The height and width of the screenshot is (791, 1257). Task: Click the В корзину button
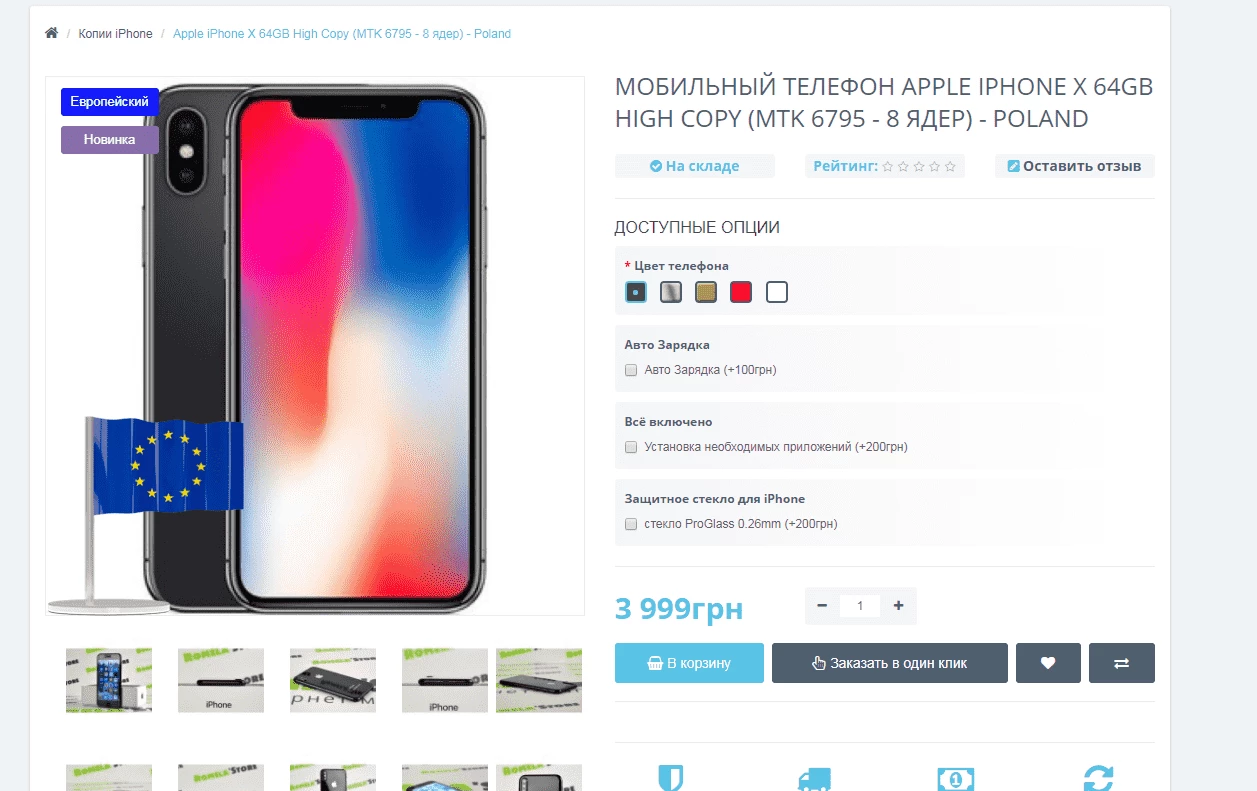[689, 663]
